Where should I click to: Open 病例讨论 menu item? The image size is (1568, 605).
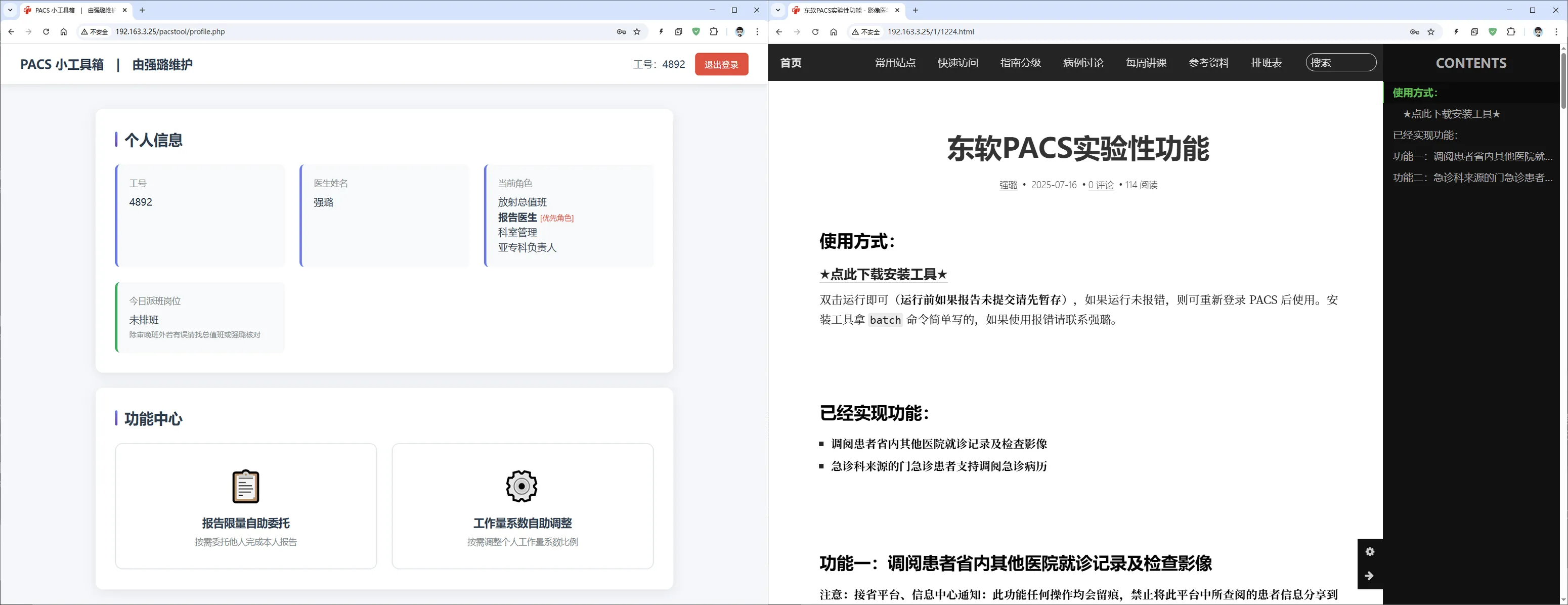tap(1083, 63)
